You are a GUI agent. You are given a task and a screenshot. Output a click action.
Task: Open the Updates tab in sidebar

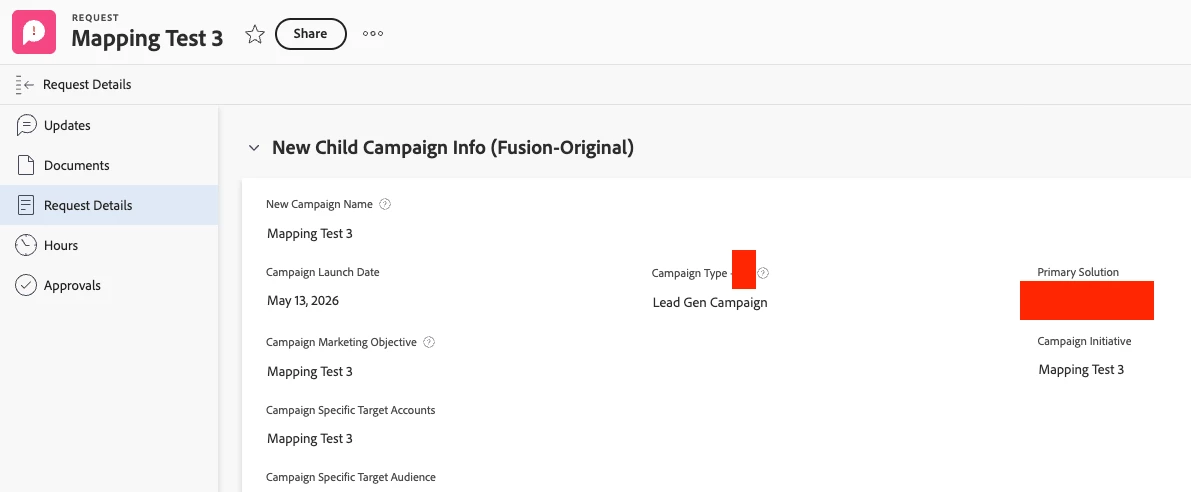tap(67, 125)
